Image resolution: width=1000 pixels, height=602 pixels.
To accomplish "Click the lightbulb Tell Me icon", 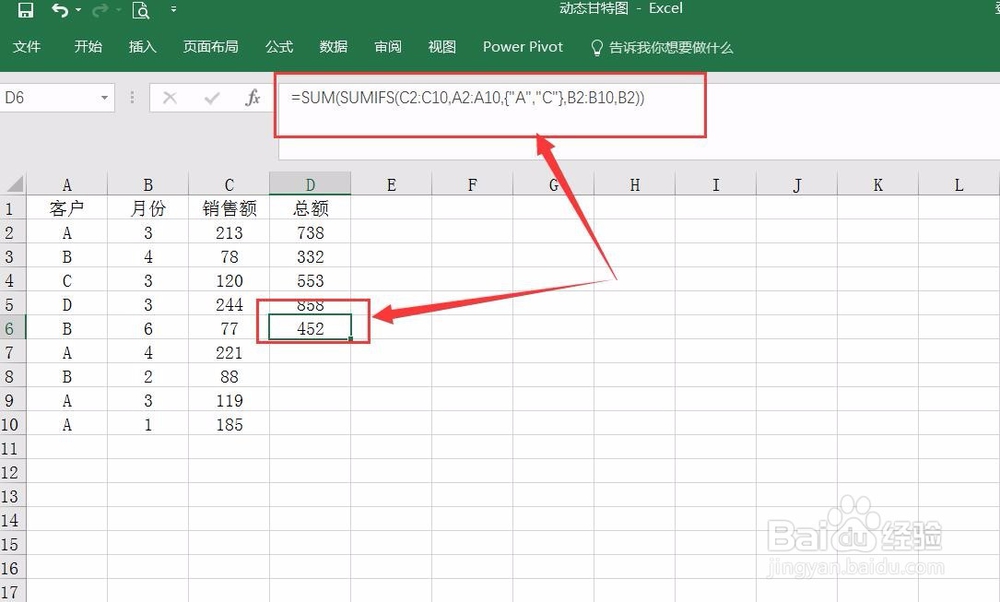I will [597, 46].
